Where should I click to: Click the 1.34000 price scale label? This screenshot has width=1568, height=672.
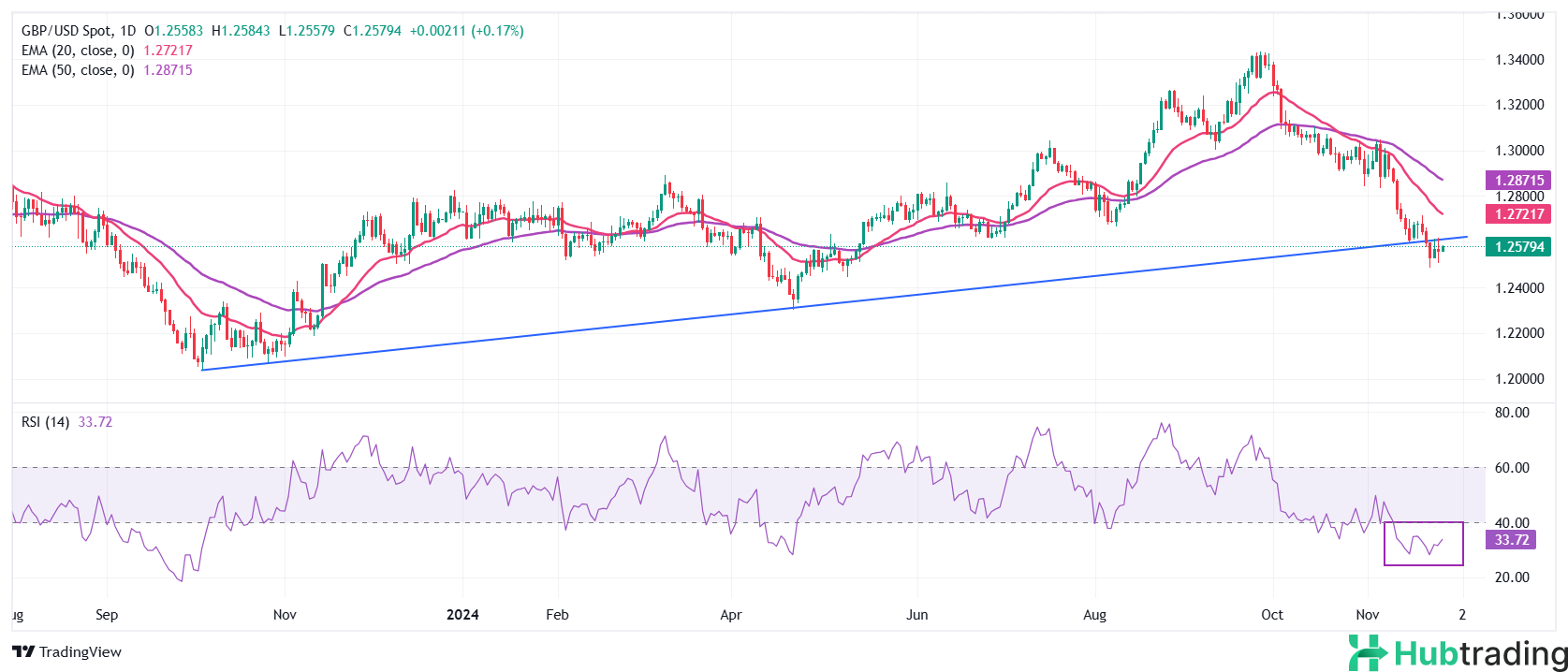[1517, 60]
